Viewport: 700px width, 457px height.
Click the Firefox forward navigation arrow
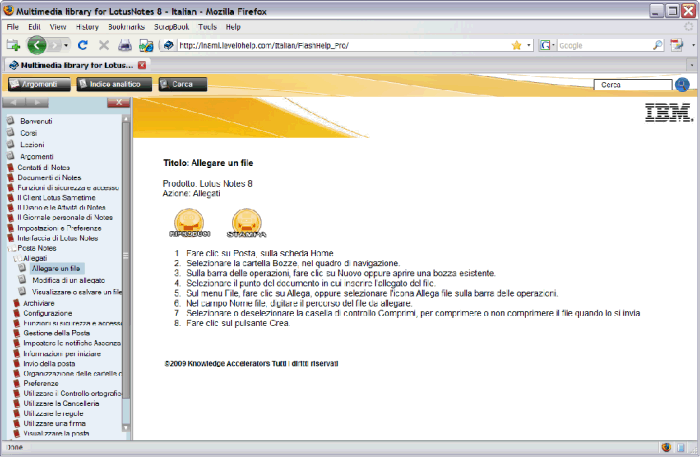click(54, 45)
